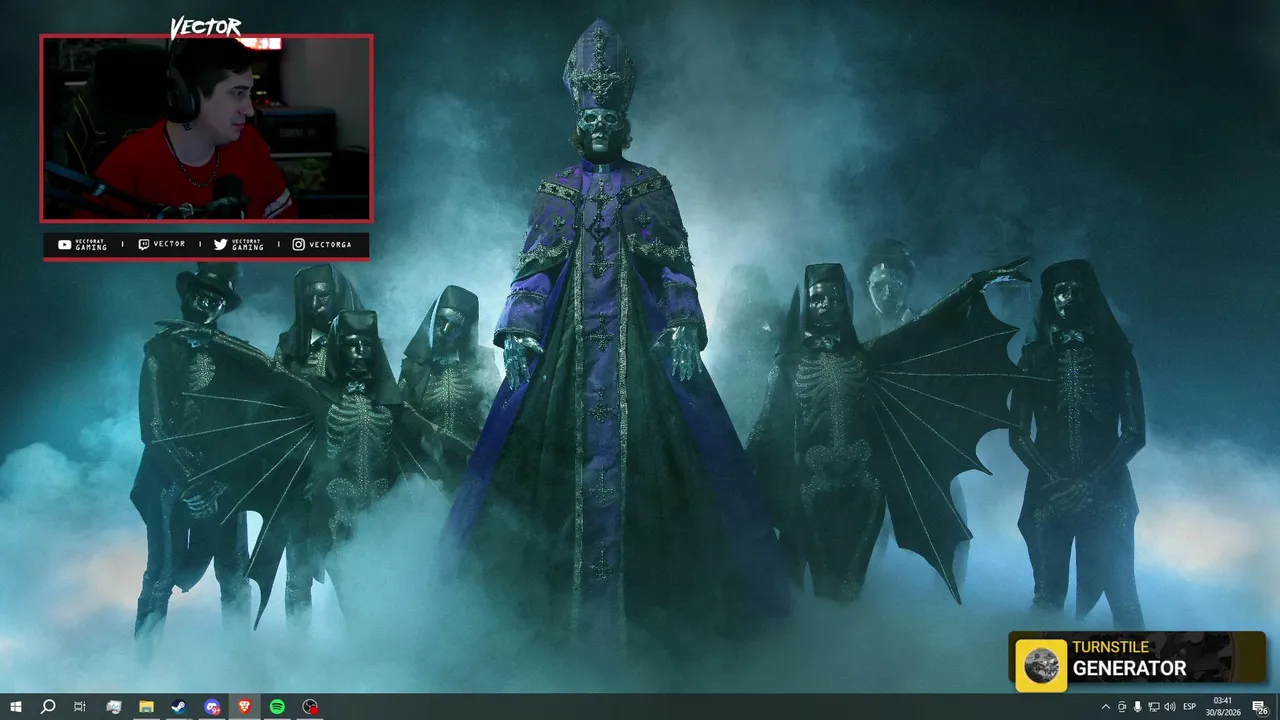Open the clock showing 03:41
The height and width of the screenshot is (720, 1280).
click(x=1222, y=707)
